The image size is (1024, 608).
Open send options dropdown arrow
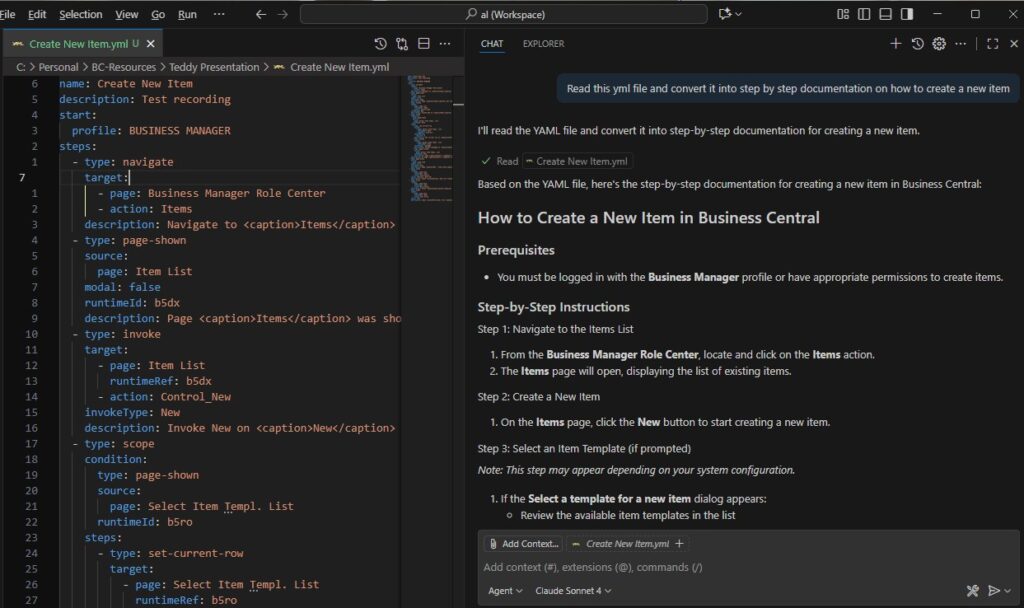(1007, 591)
